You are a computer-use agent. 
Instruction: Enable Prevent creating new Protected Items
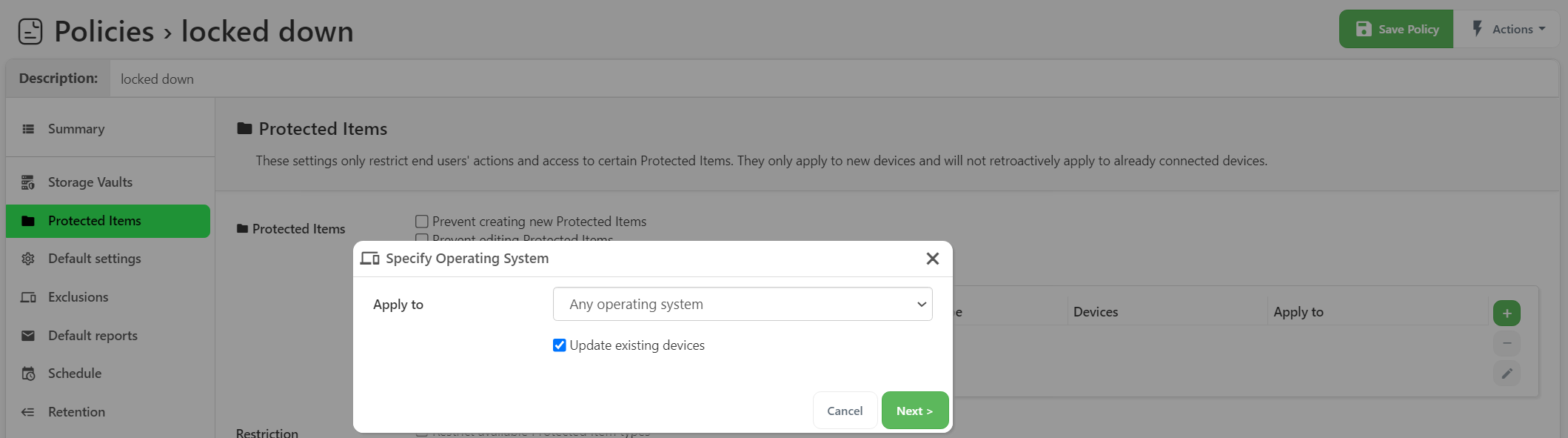point(422,222)
